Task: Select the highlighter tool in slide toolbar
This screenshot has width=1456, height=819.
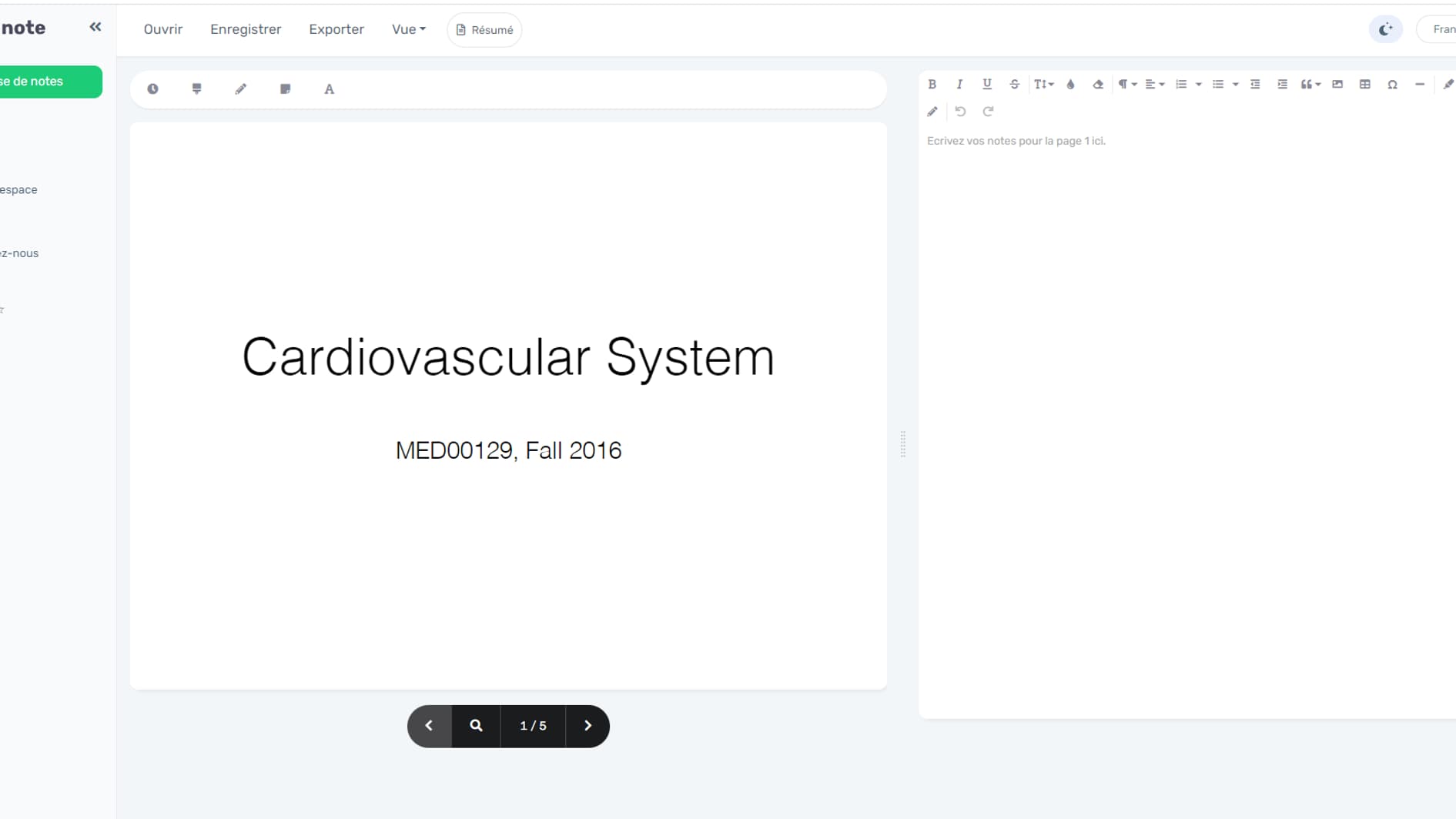Action: pos(196,89)
